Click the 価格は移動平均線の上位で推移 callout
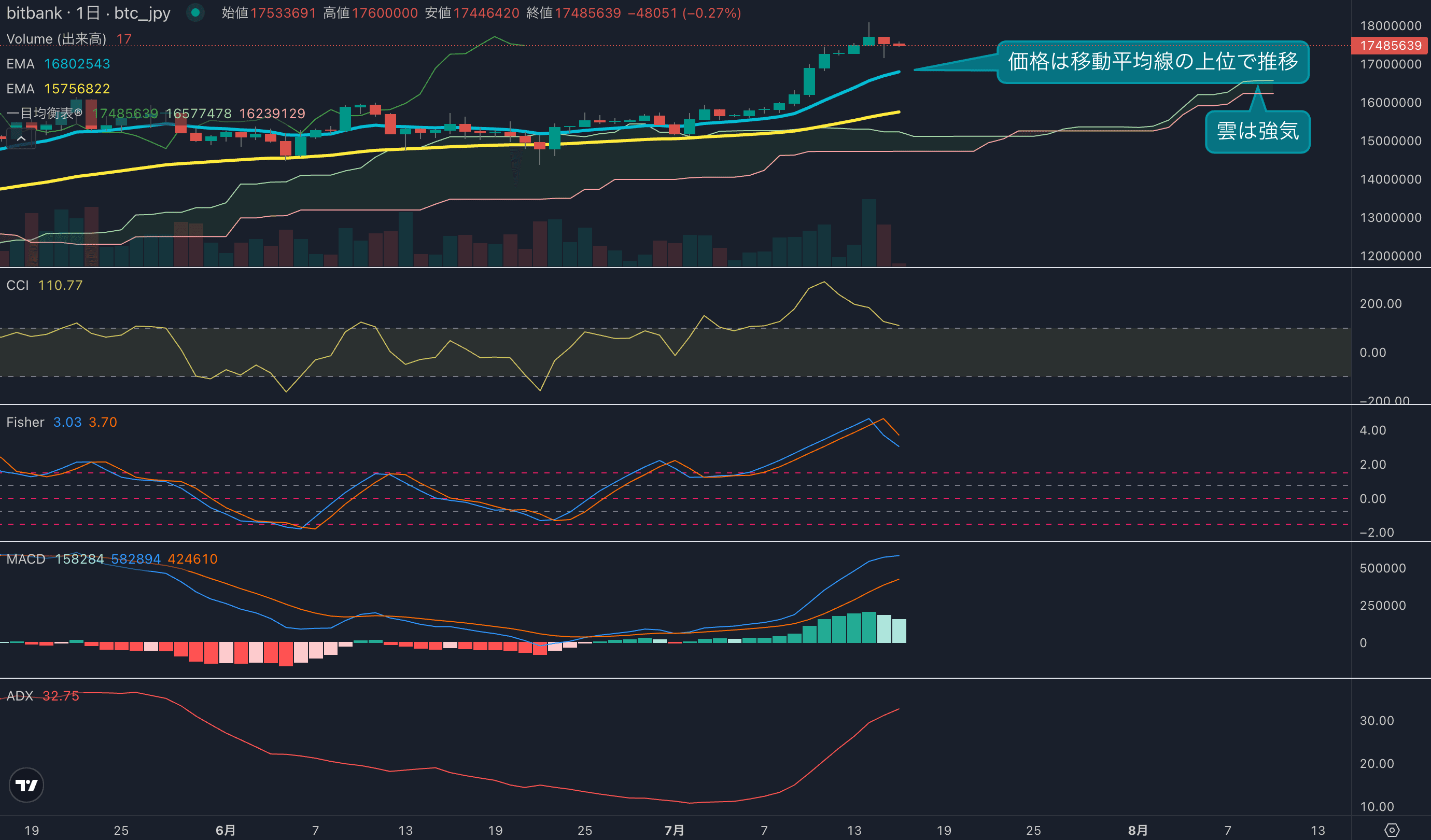This screenshot has height=840, width=1431. pos(1153,61)
